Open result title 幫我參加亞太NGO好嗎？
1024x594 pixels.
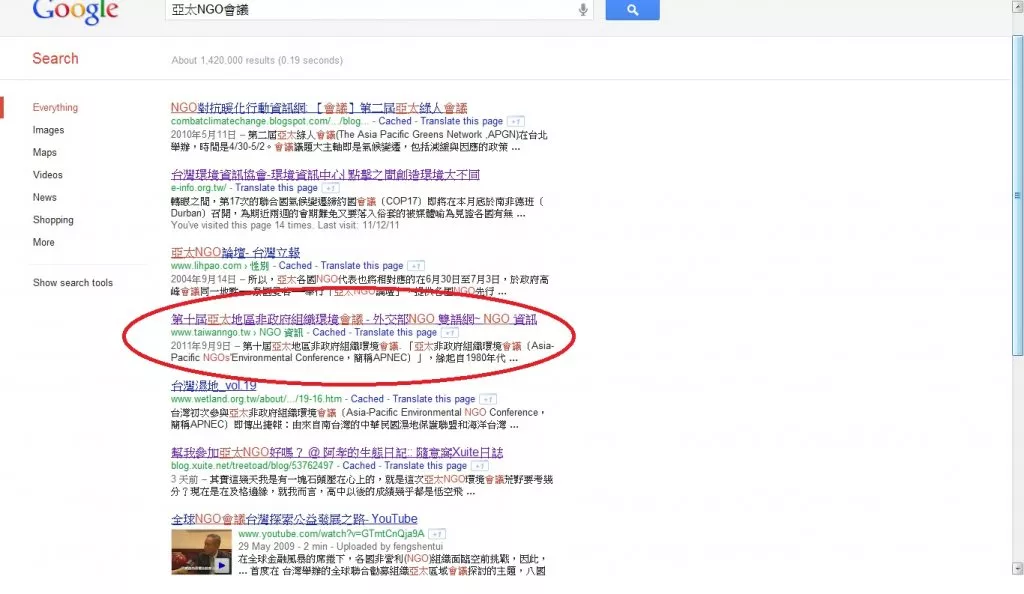(337, 452)
